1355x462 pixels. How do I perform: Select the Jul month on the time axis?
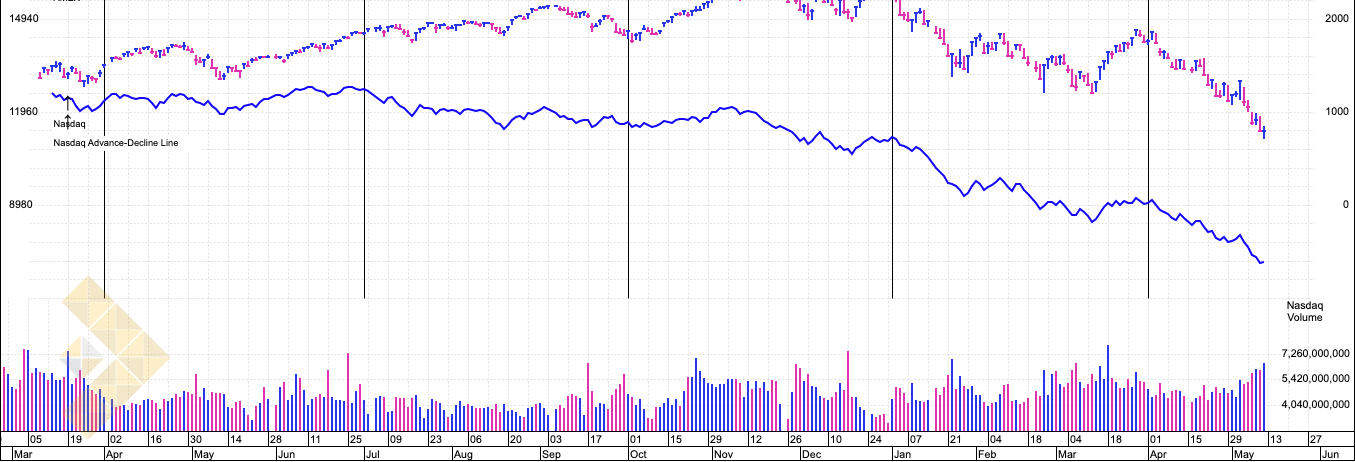[x=374, y=454]
